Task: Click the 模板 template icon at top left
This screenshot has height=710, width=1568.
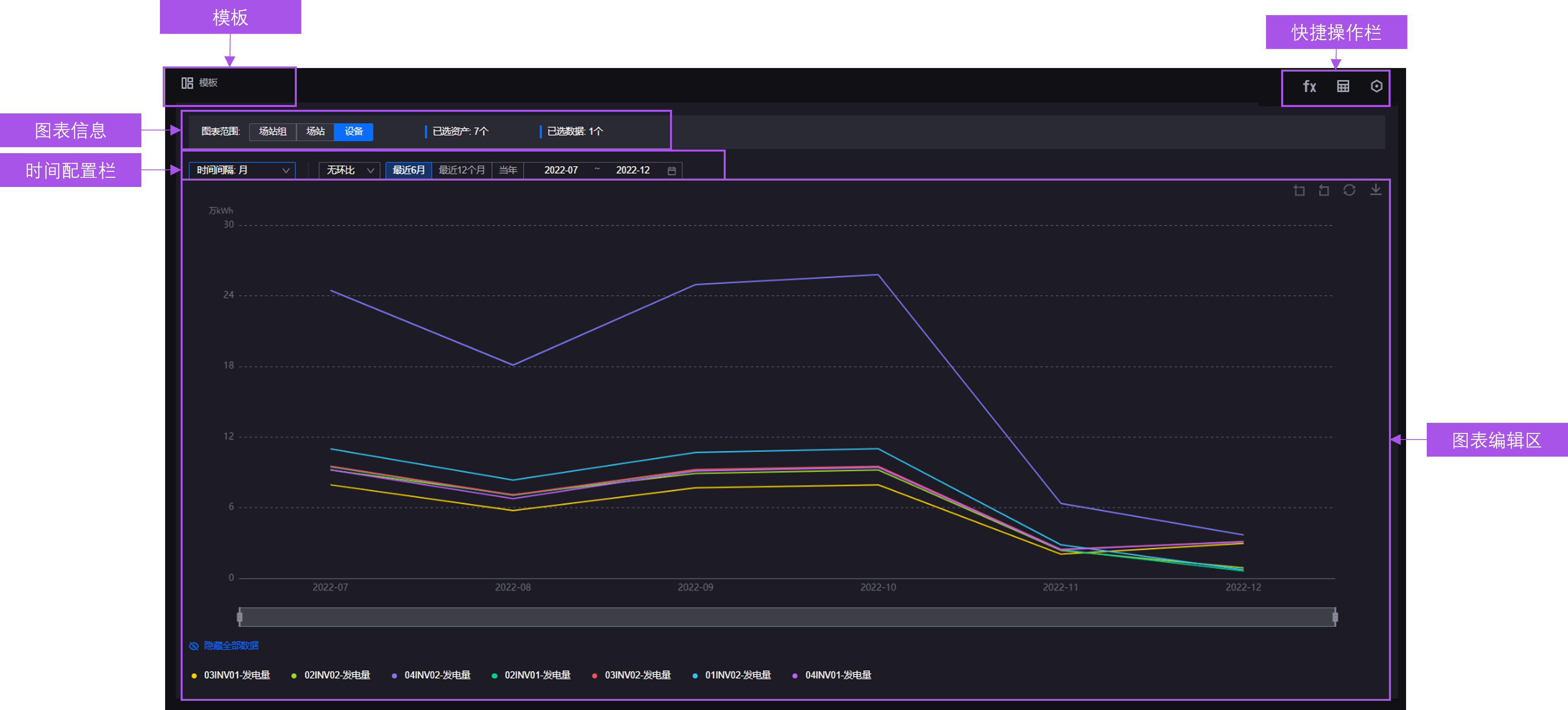Action: coord(187,84)
